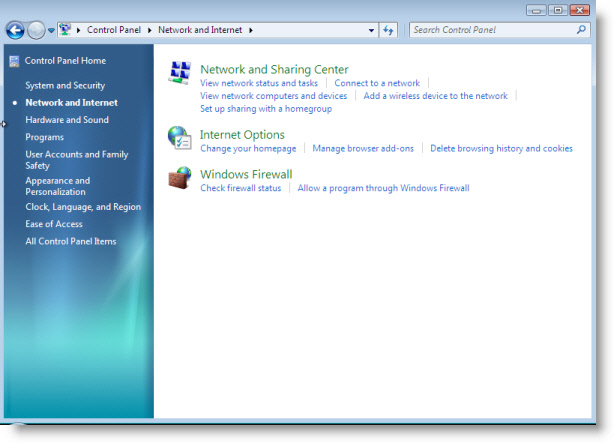The width and height of the screenshot is (614, 443).
Task: Click View network computers and devices
Action: [274, 96]
